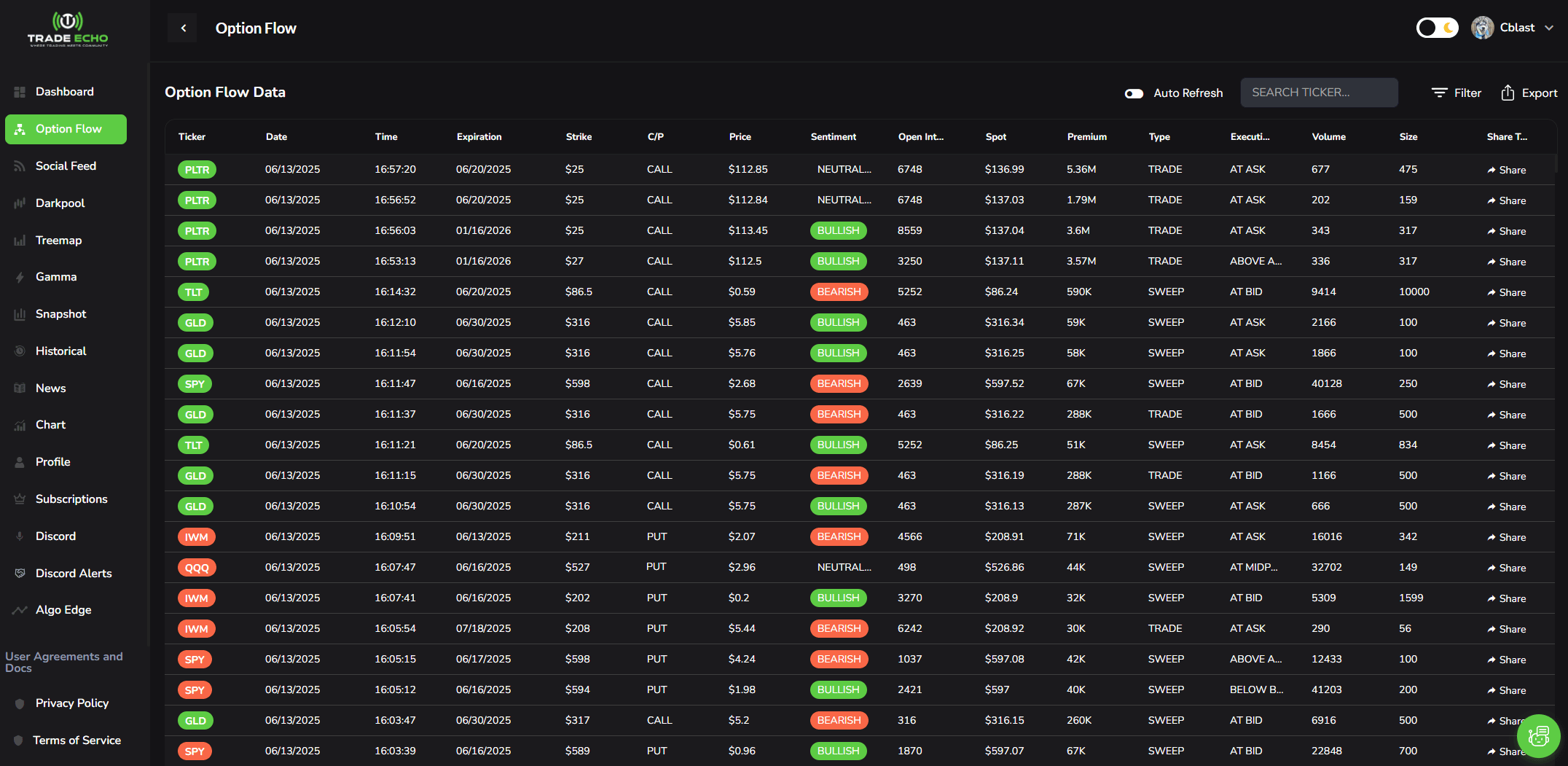
Task: Click the GLD ticker badge at 16:12:10
Action: (x=195, y=323)
